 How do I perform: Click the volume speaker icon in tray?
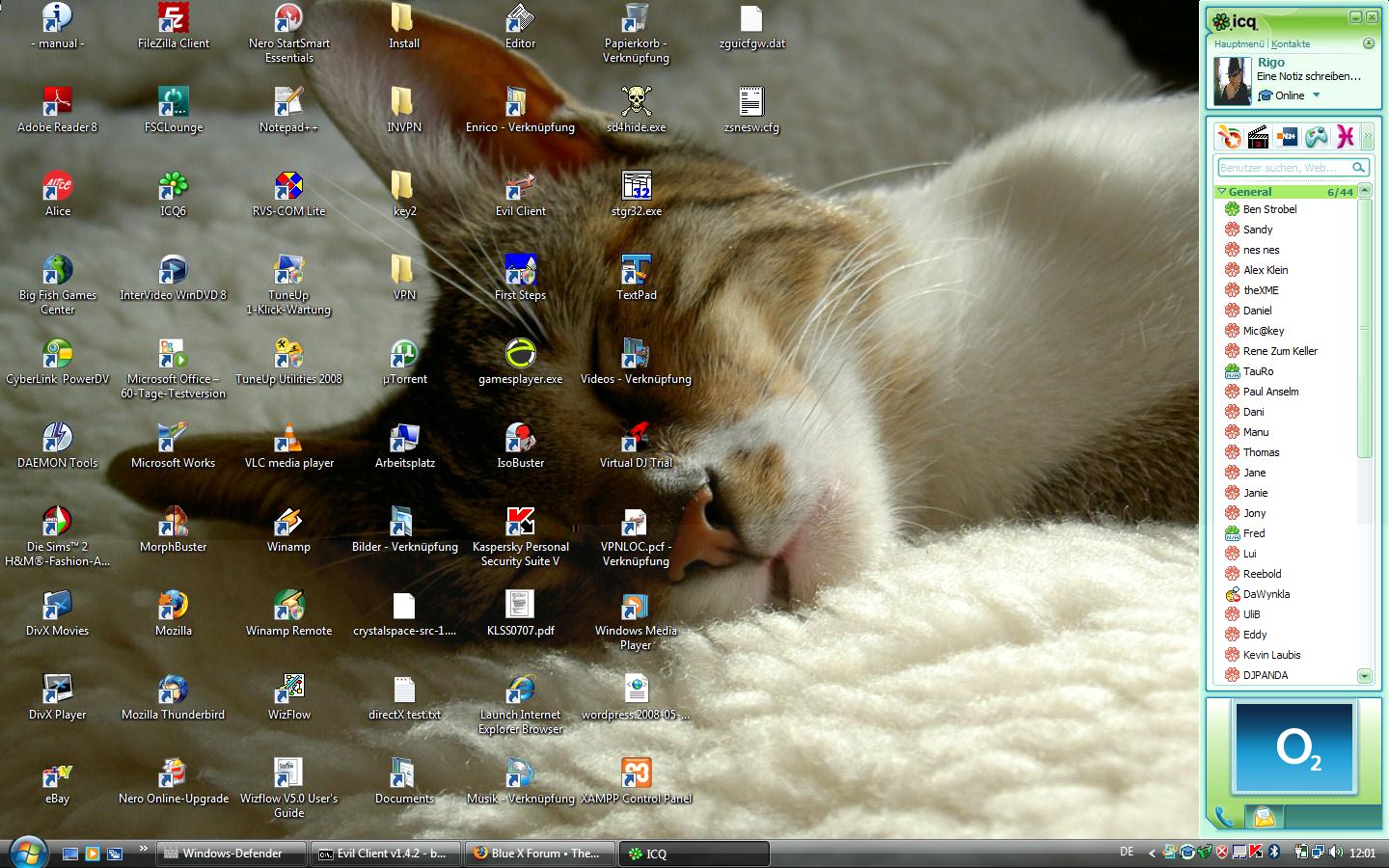coord(1336,853)
